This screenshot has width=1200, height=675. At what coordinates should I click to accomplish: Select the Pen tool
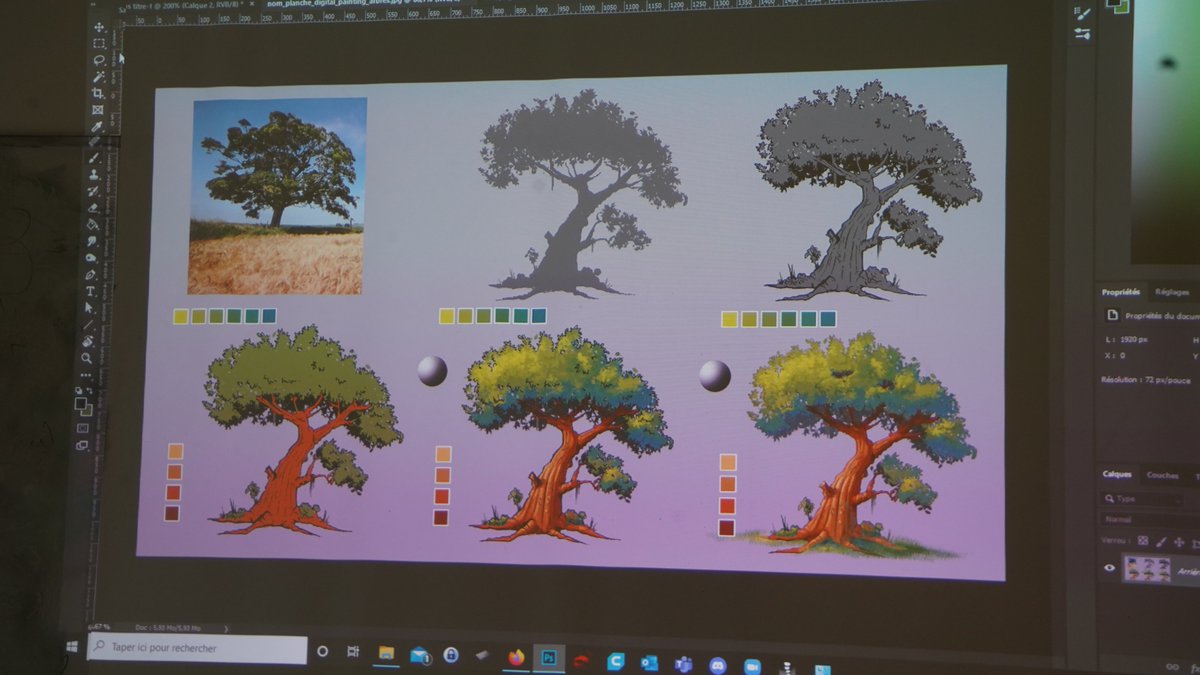coord(91,274)
